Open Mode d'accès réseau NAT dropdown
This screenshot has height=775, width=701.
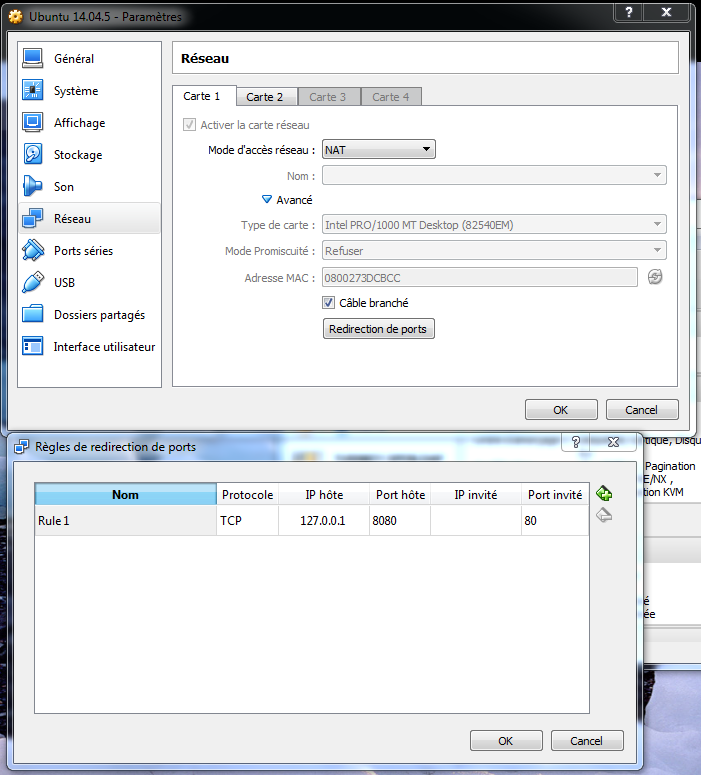pyautogui.click(x=379, y=149)
